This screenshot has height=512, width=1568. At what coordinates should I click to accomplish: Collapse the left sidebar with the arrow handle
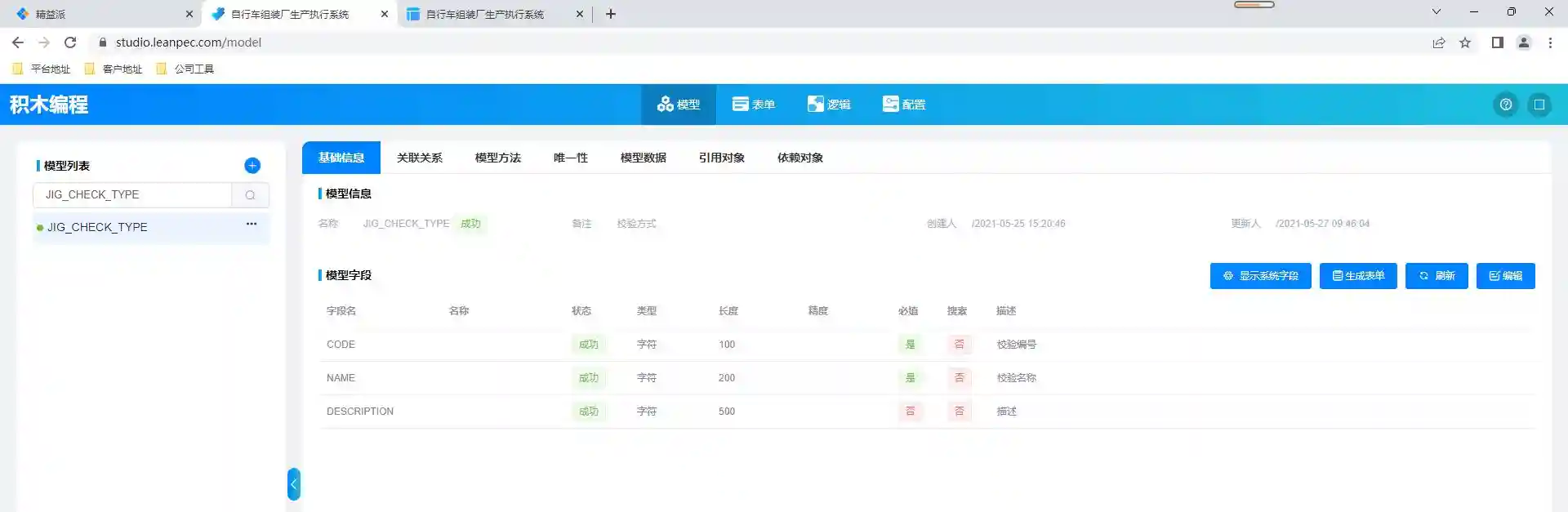[x=294, y=484]
